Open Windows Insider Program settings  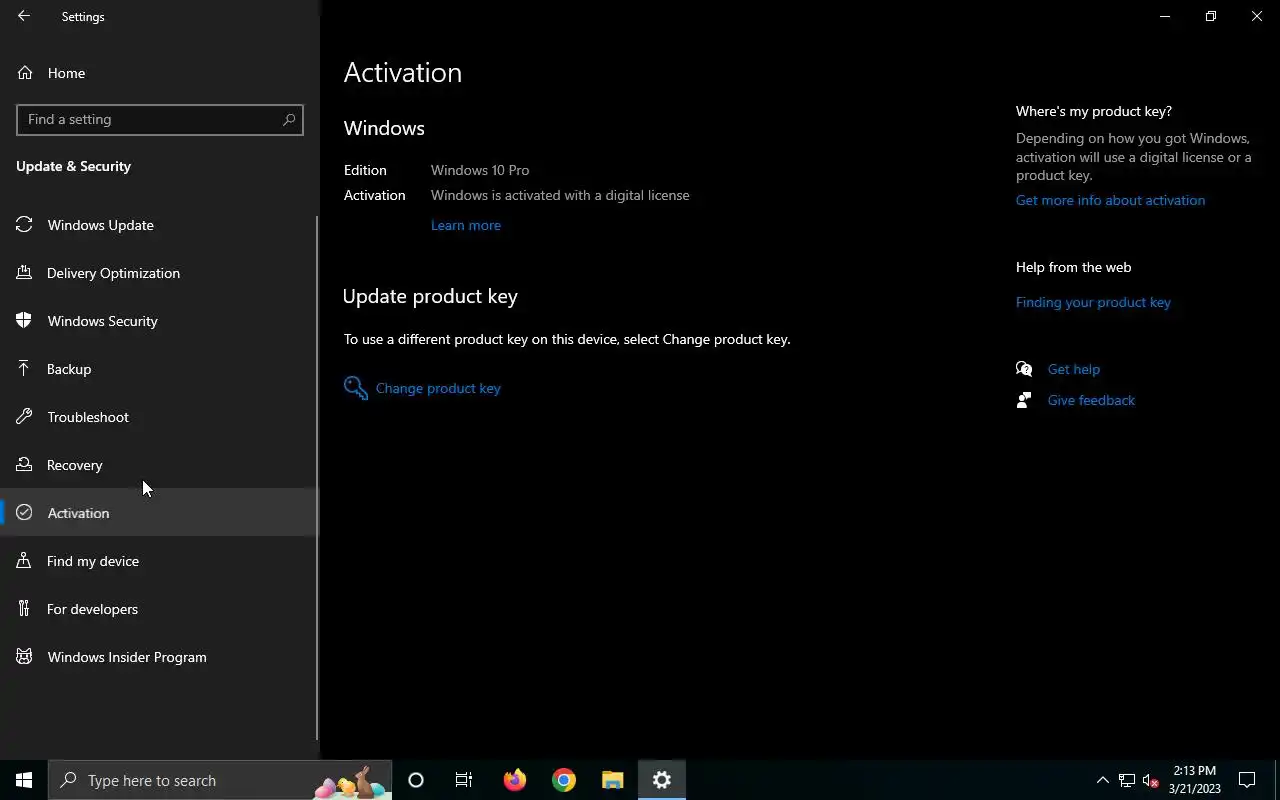click(x=160, y=657)
